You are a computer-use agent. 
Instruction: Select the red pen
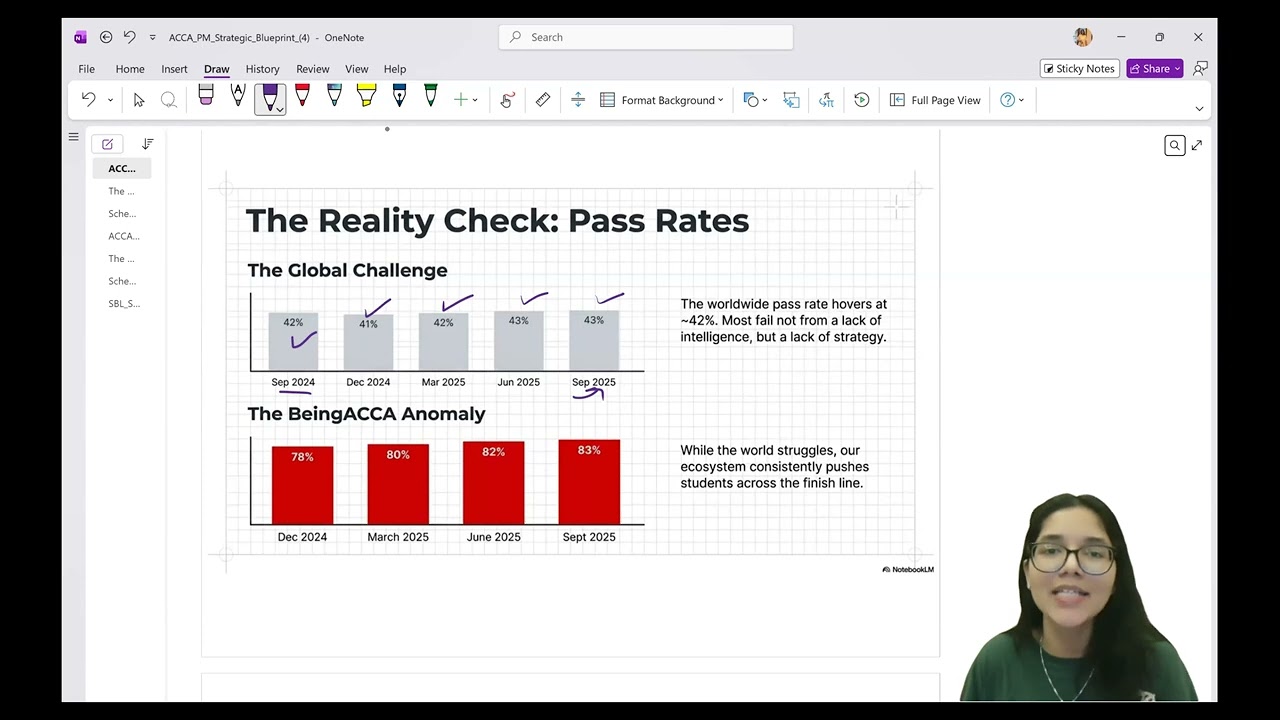pos(302,96)
